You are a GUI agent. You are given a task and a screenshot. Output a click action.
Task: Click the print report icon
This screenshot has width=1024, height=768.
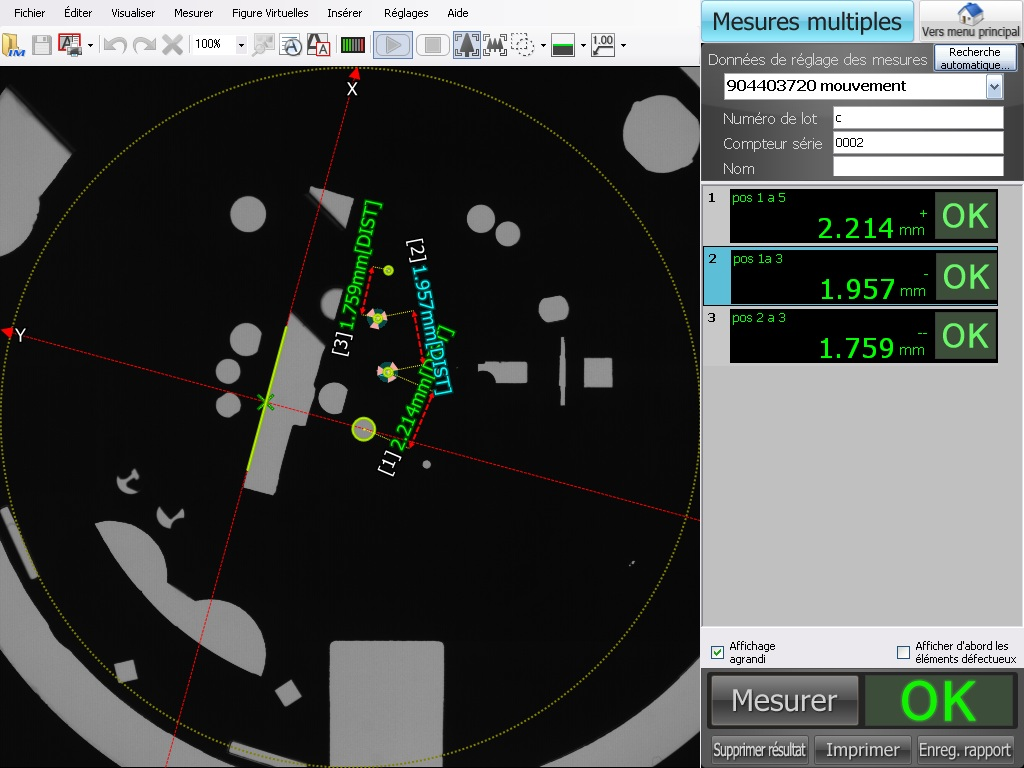(70, 45)
